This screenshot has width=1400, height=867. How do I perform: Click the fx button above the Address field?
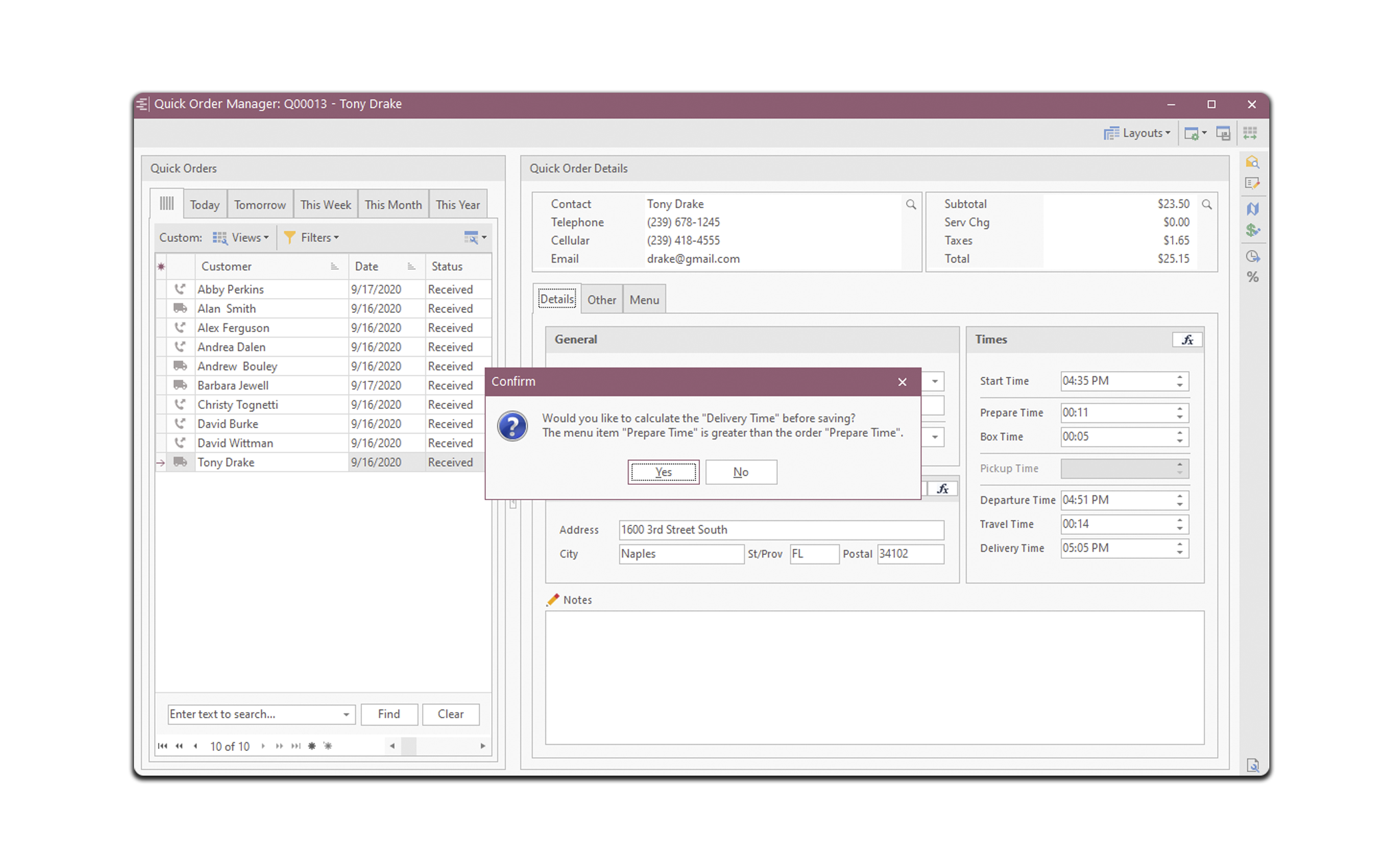[943, 489]
